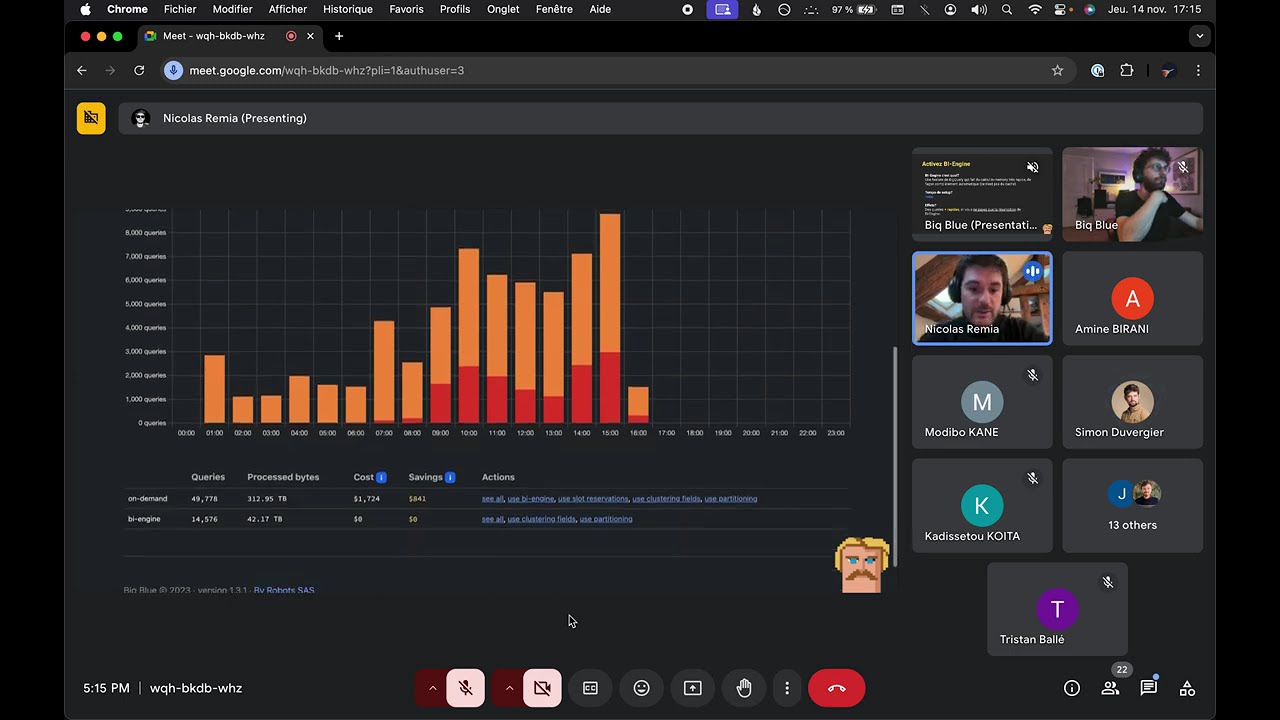Image resolution: width=1280 pixels, height=720 pixels.
Task: Open use clustering fields in the bi-engine row
Action: (541, 519)
